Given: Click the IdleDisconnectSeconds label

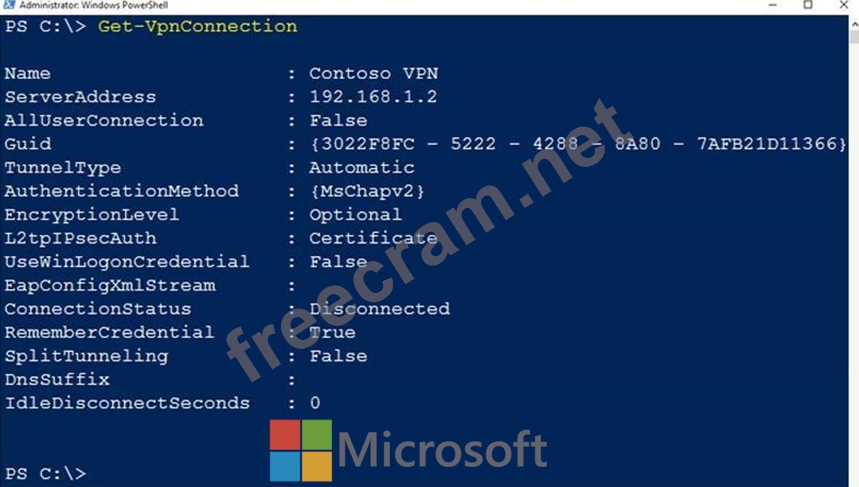Looking at the screenshot, I should pyautogui.click(x=127, y=403).
